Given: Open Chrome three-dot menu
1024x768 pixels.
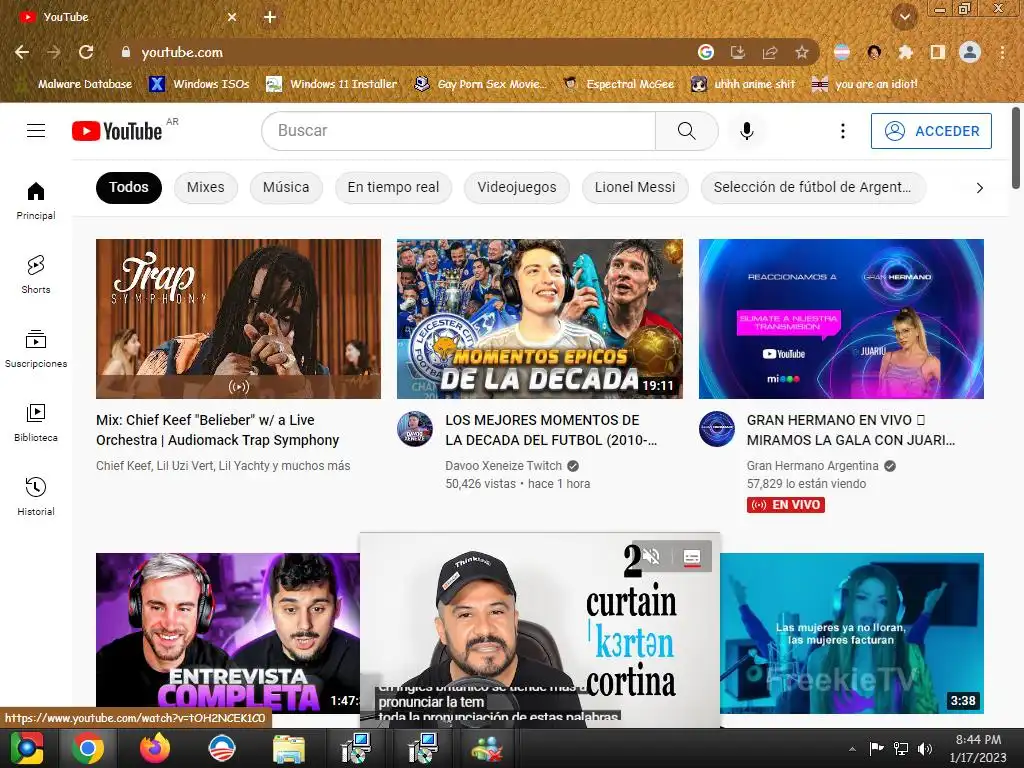Looking at the screenshot, I should [x=1002, y=52].
